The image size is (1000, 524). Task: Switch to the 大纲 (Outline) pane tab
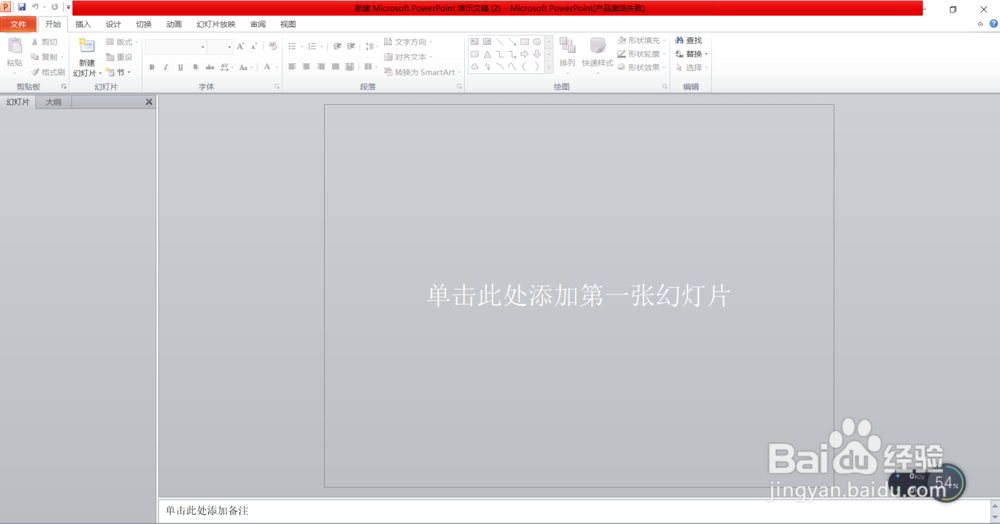coord(54,102)
